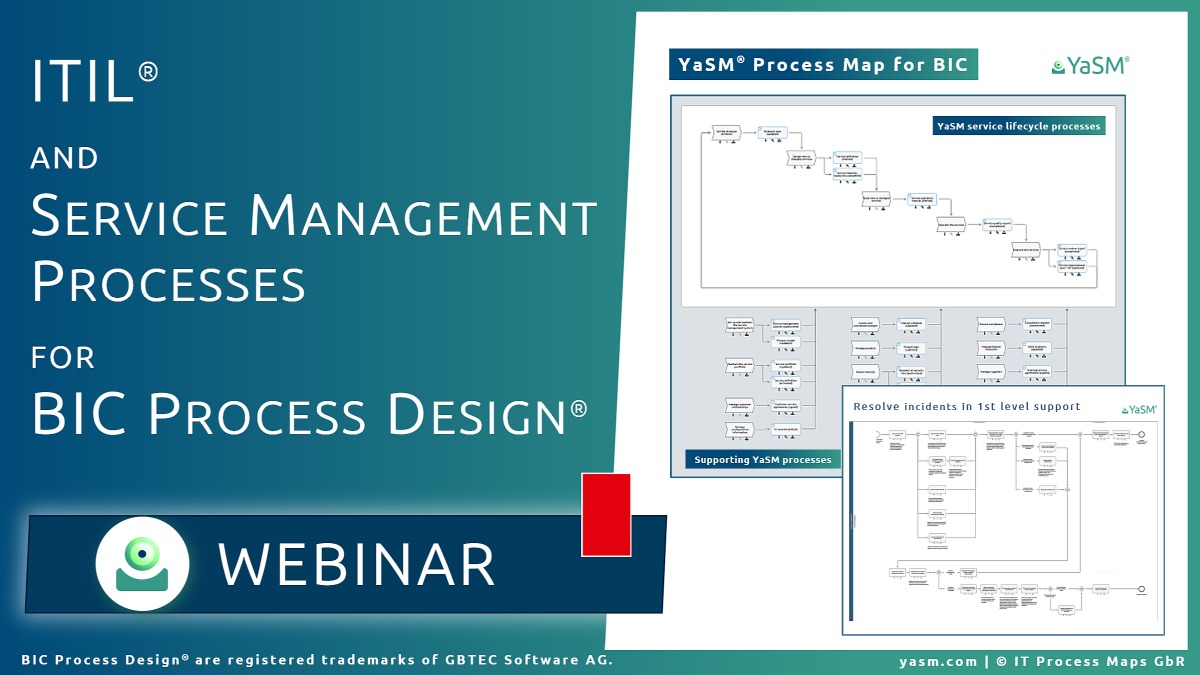Click the "Service Management" heading line
Viewport: 1200px width, 675px height.
tap(314, 216)
